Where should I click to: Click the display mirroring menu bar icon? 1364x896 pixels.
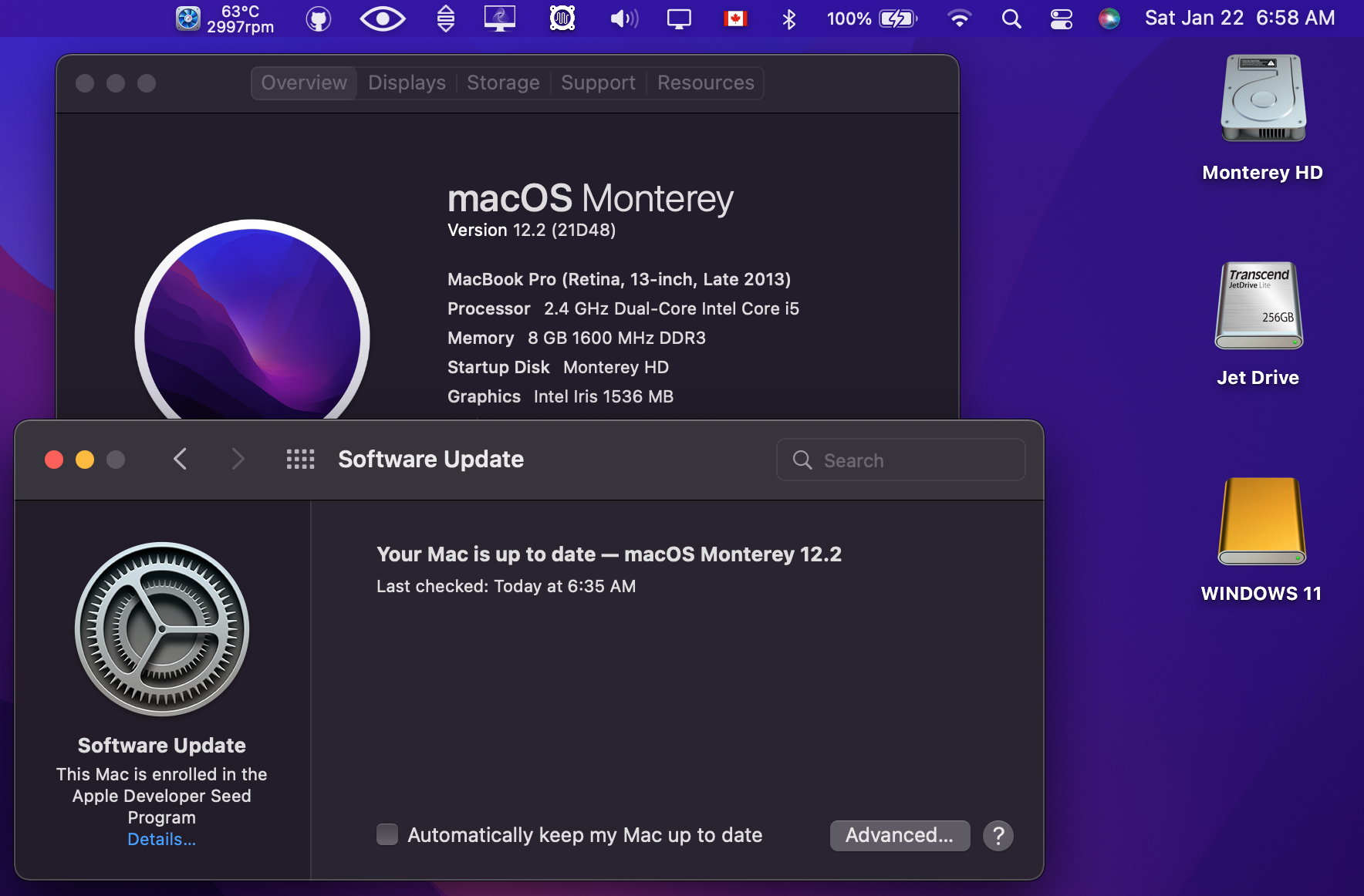[679, 19]
